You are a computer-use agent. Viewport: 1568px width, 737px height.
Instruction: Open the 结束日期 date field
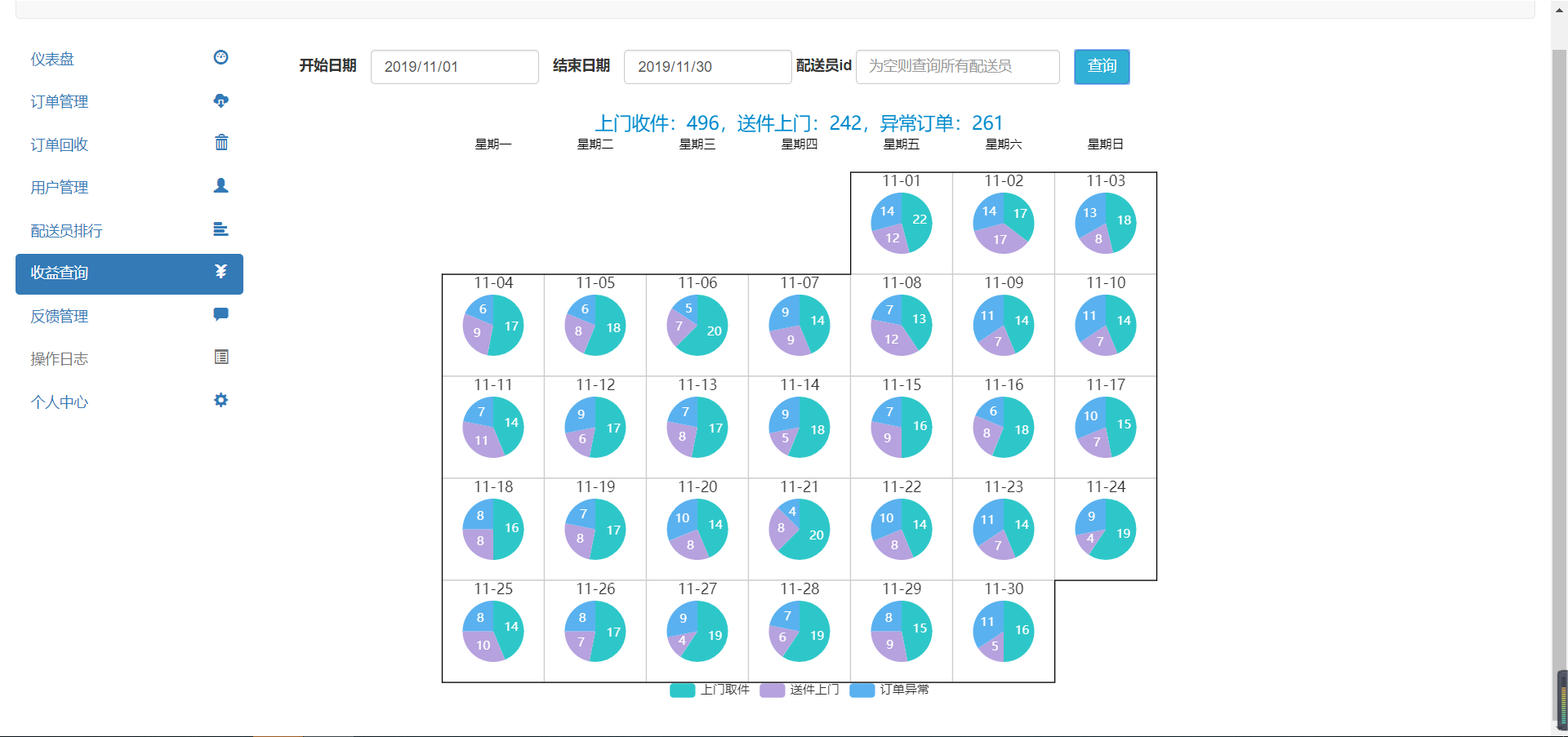pyautogui.click(x=707, y=67)
